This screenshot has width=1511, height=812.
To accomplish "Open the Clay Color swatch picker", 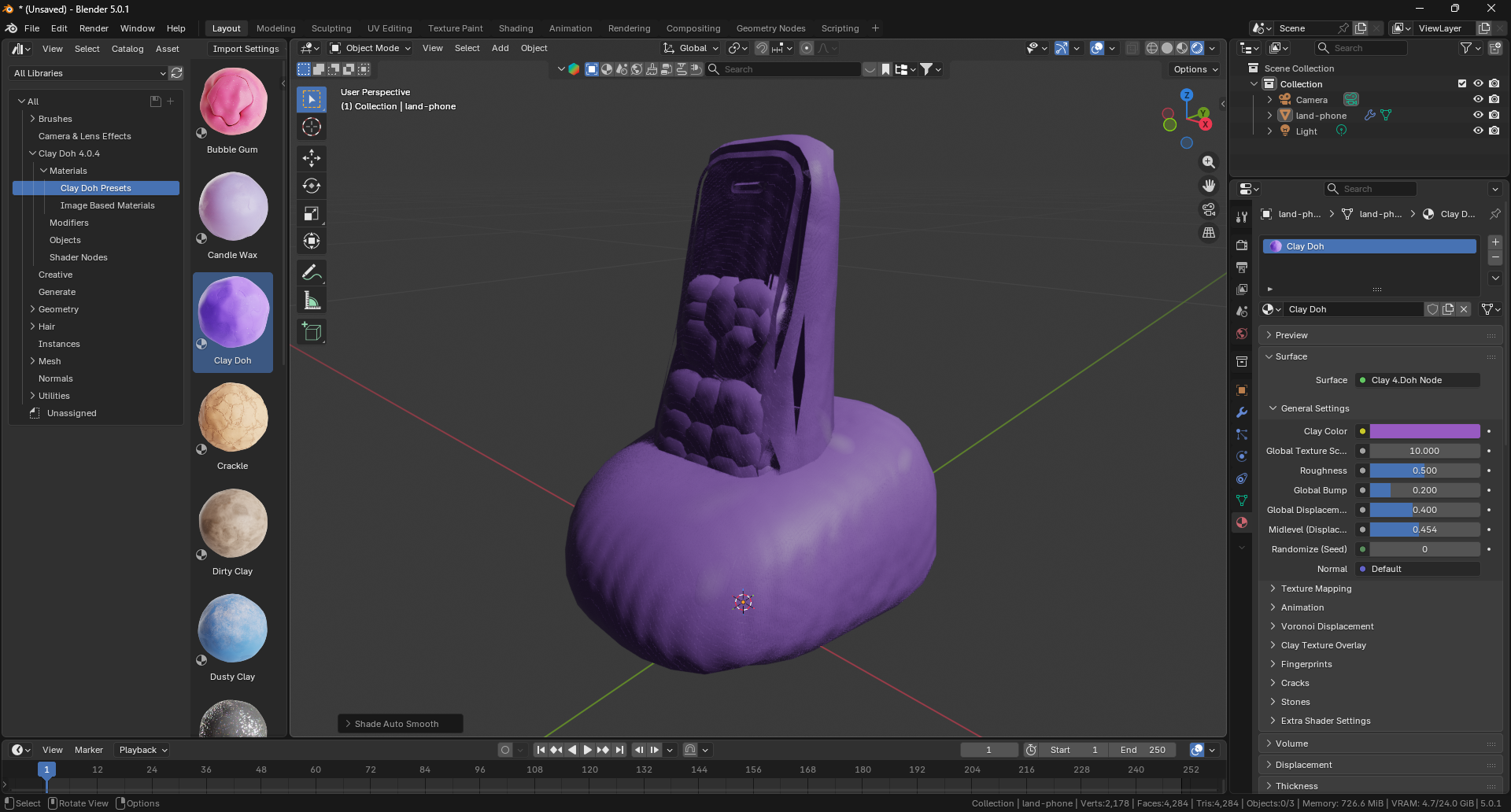I will pyautogui.click(x=1424, y=431).
